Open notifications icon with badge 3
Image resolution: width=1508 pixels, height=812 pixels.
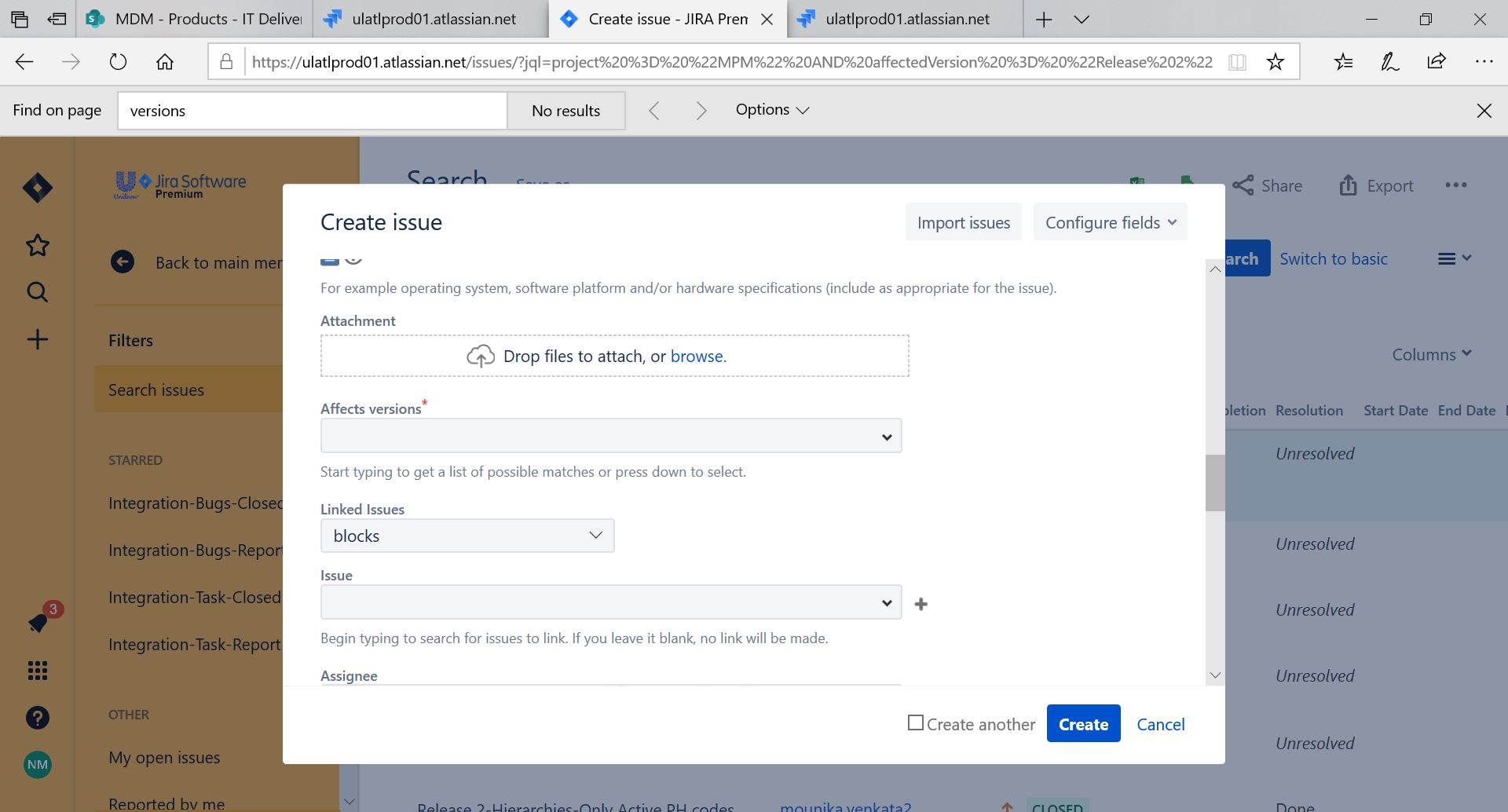[38, 623]
